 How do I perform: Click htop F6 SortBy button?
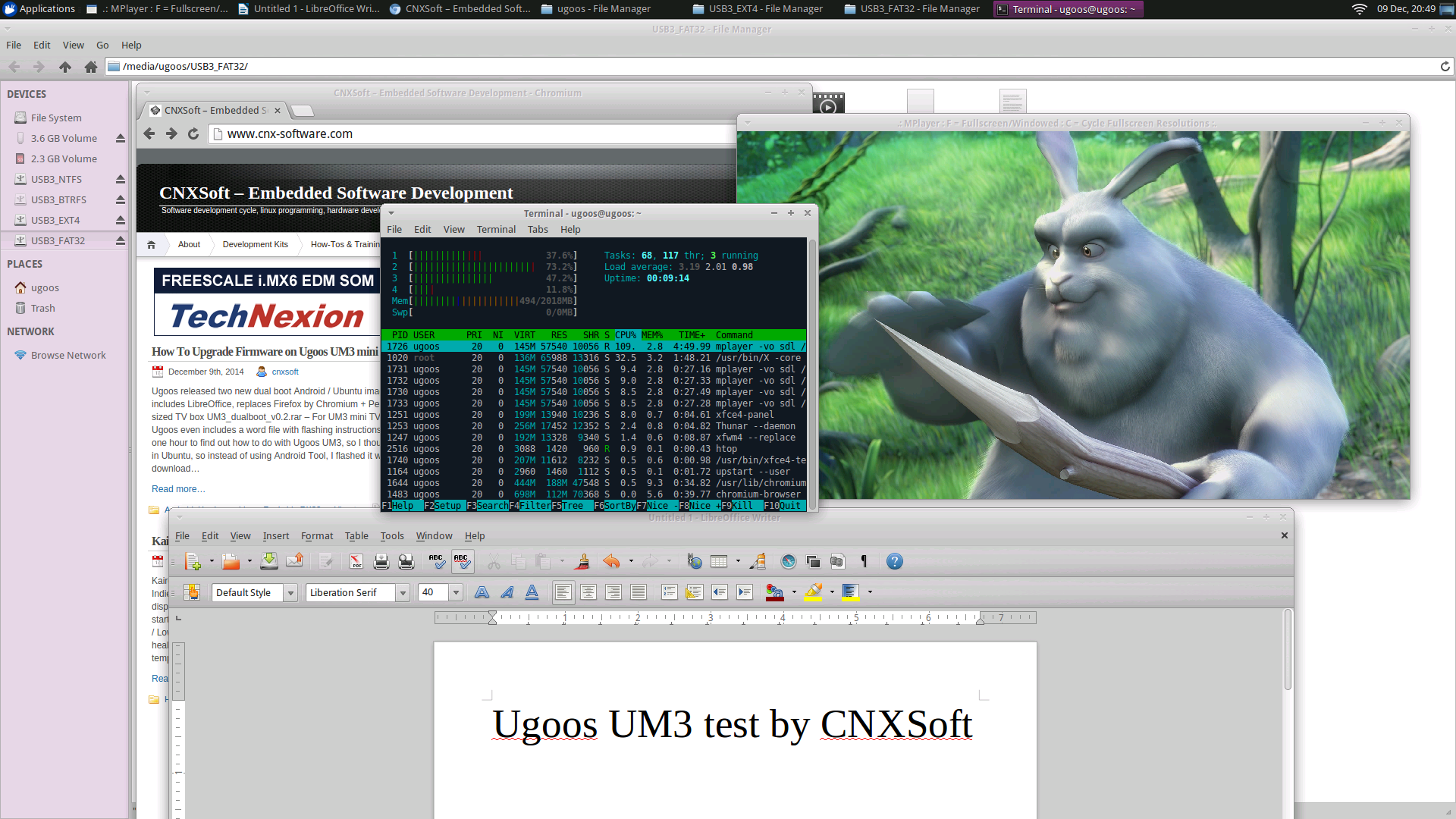[613, 506]
